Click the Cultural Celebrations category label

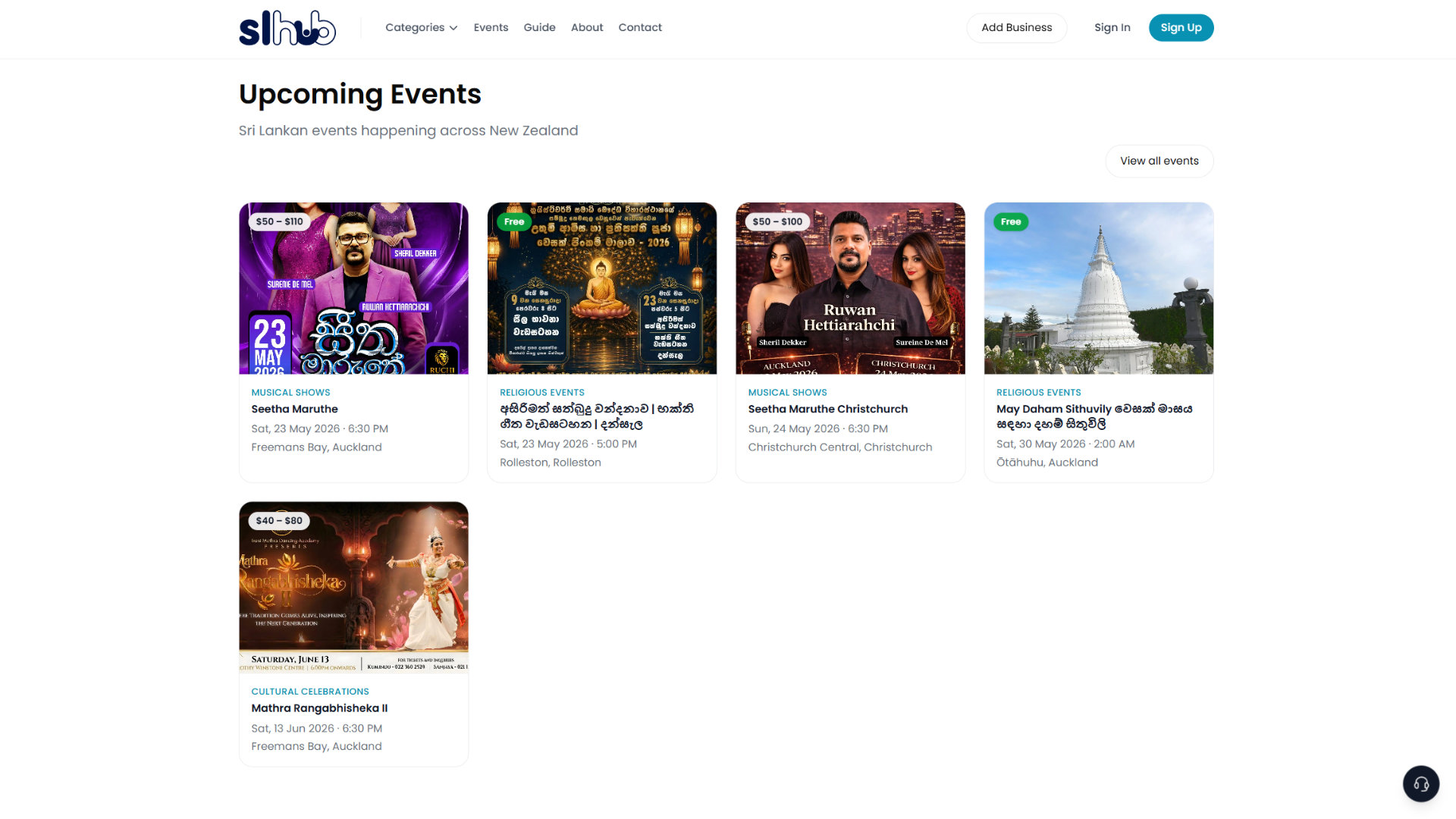[x=309, y=692]
